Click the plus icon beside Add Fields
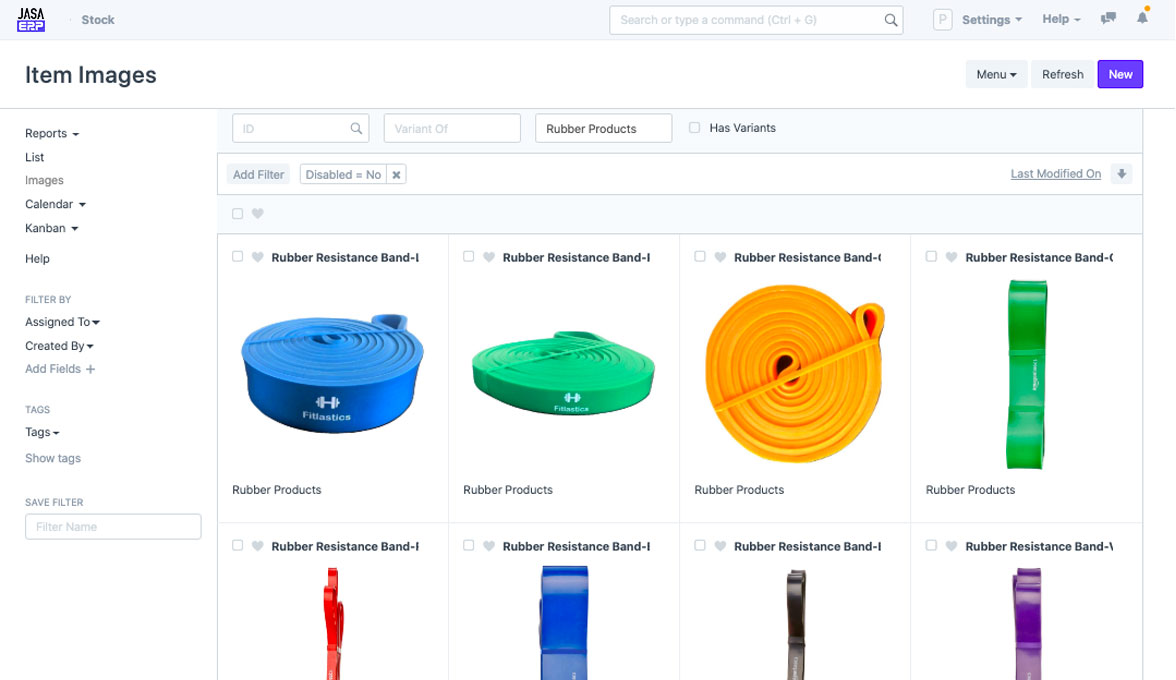1176x680 pixels. (x=91, y=370)
